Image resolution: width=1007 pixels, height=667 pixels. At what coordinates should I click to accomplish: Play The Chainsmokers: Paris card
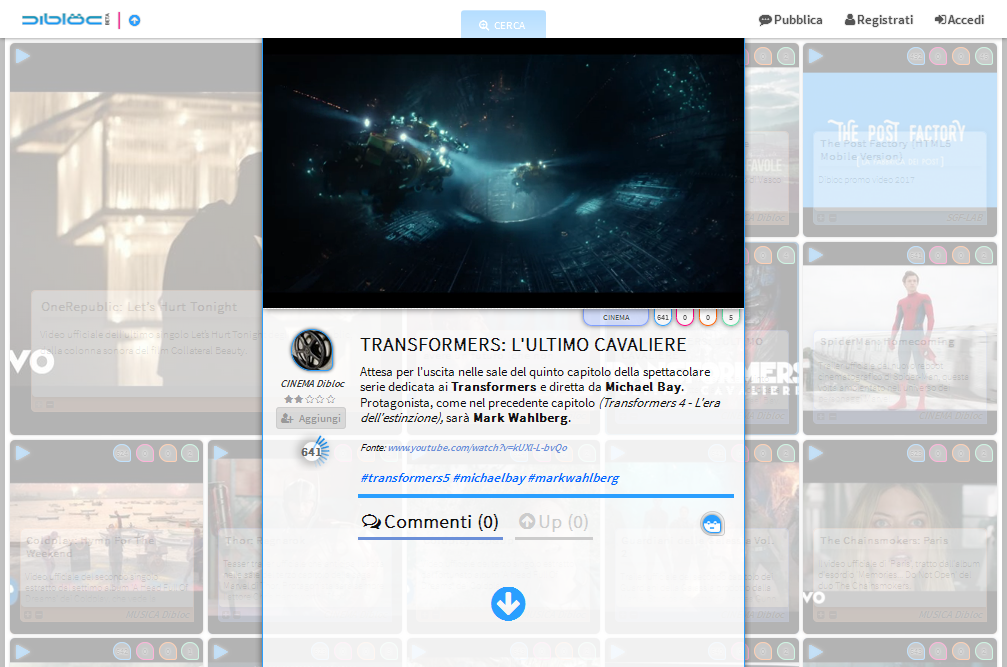(x=816, y=453)
